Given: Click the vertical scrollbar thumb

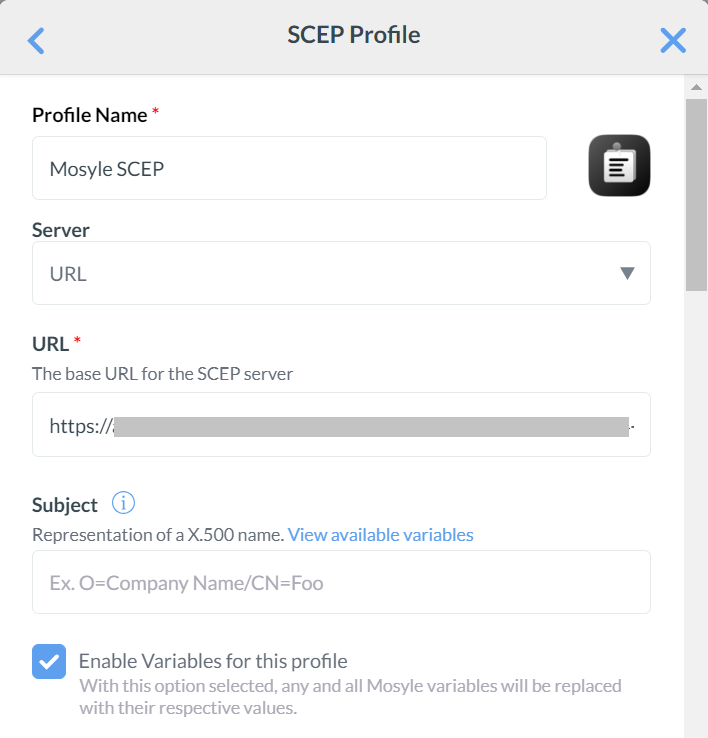Looking at the screenshot, I should tap(696, 190).
